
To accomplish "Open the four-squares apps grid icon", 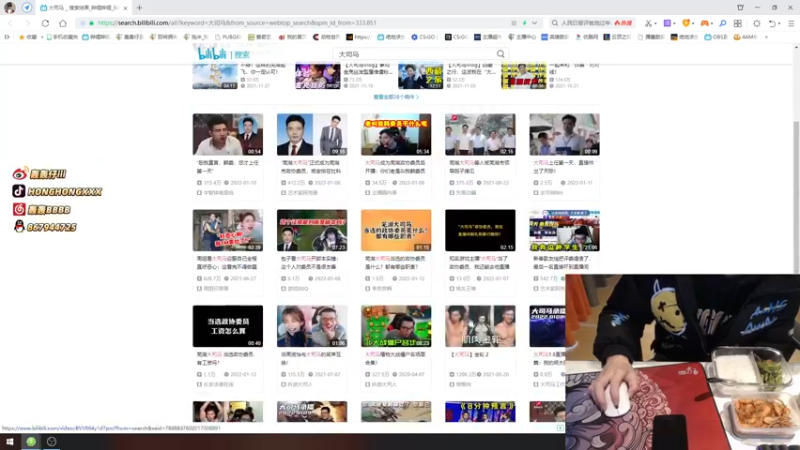I will [x=738, y=23].
